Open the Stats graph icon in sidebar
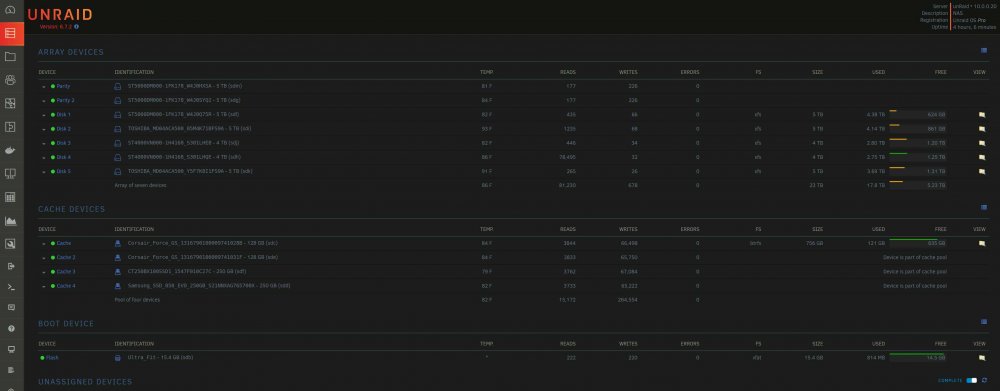Screen dimensions: 1000x391 [10, 221]
